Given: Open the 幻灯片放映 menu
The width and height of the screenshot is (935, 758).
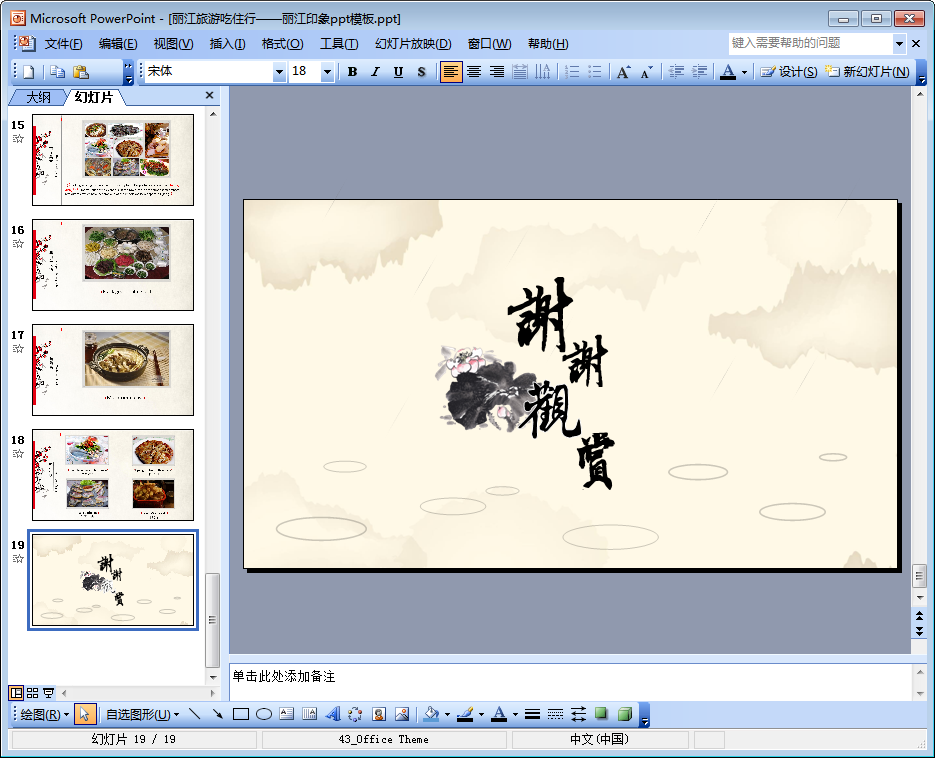Looking at the screenshot, I should pos(413,44).
